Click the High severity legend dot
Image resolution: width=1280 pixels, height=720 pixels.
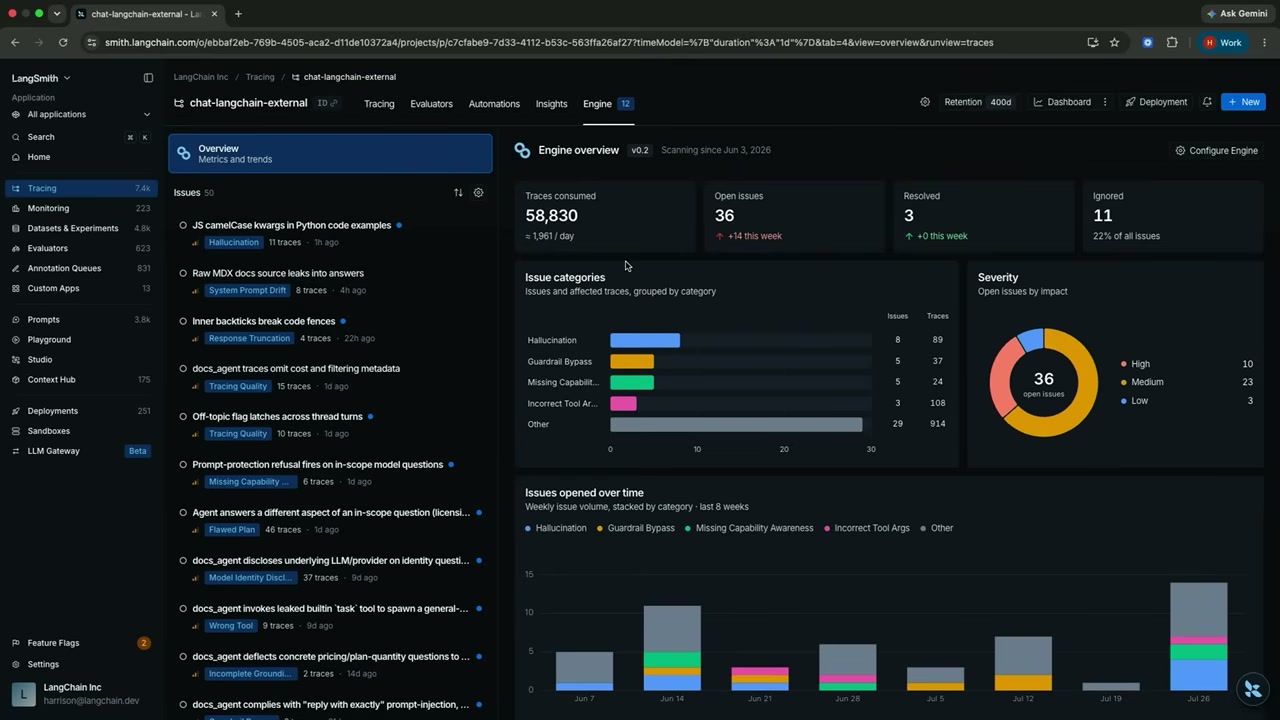pyautogui.click(x=1124, y=364)
